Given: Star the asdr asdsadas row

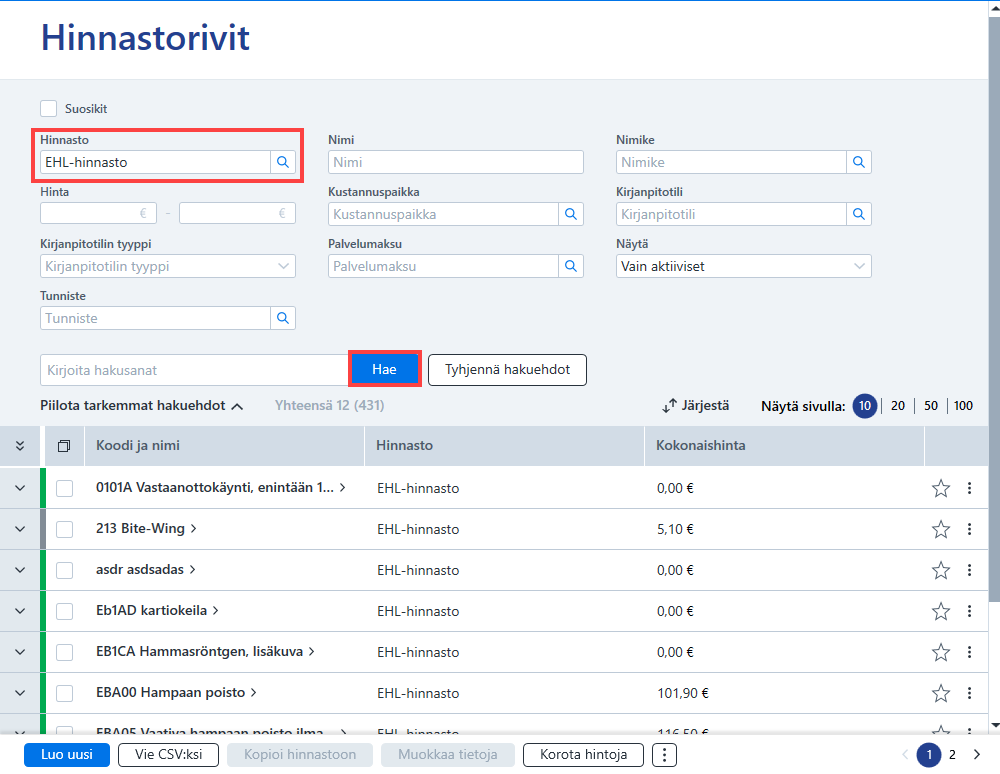Looking at the screenshot, I should (x=941, y=570).
